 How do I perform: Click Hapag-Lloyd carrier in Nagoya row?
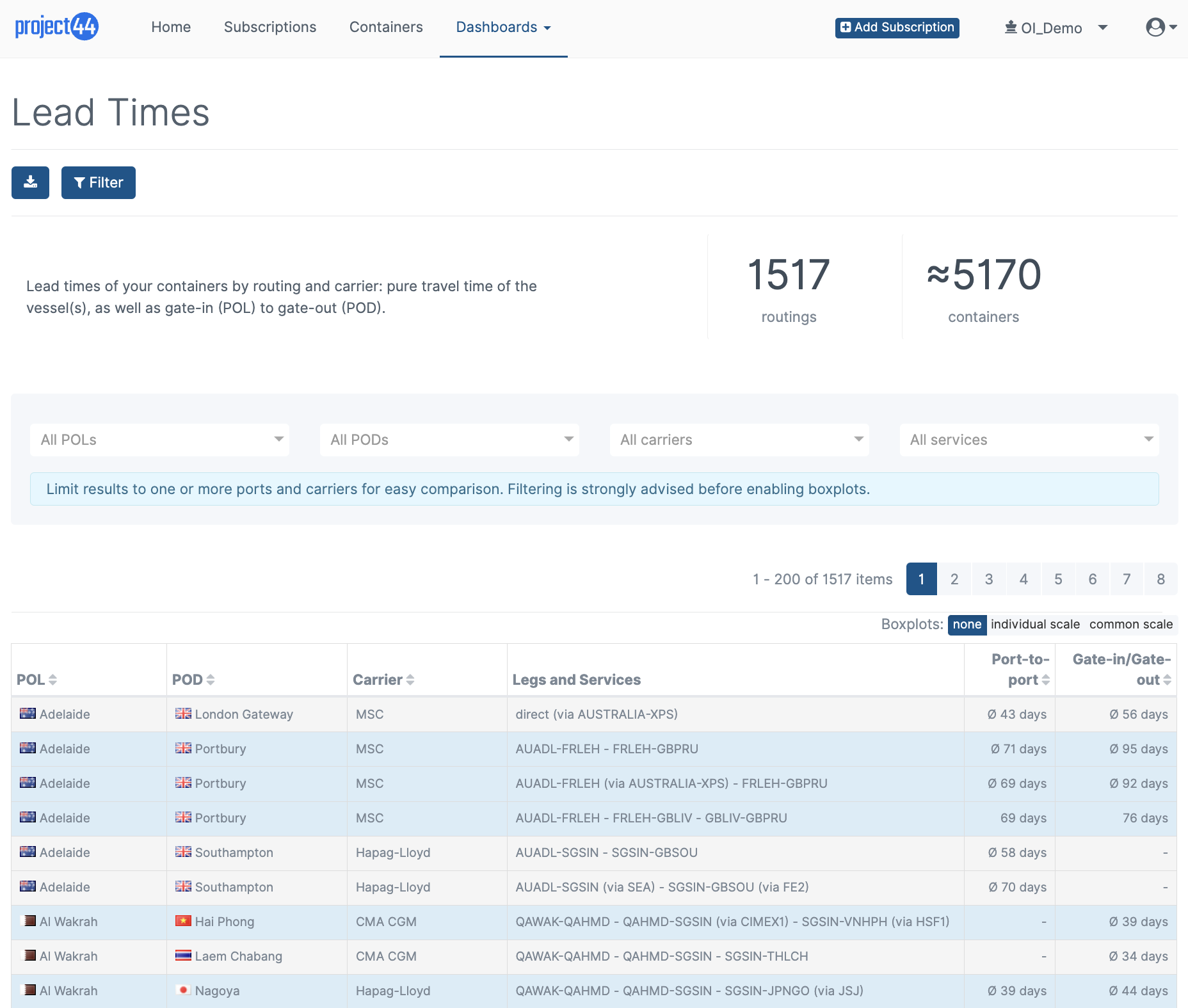(393, 991)
